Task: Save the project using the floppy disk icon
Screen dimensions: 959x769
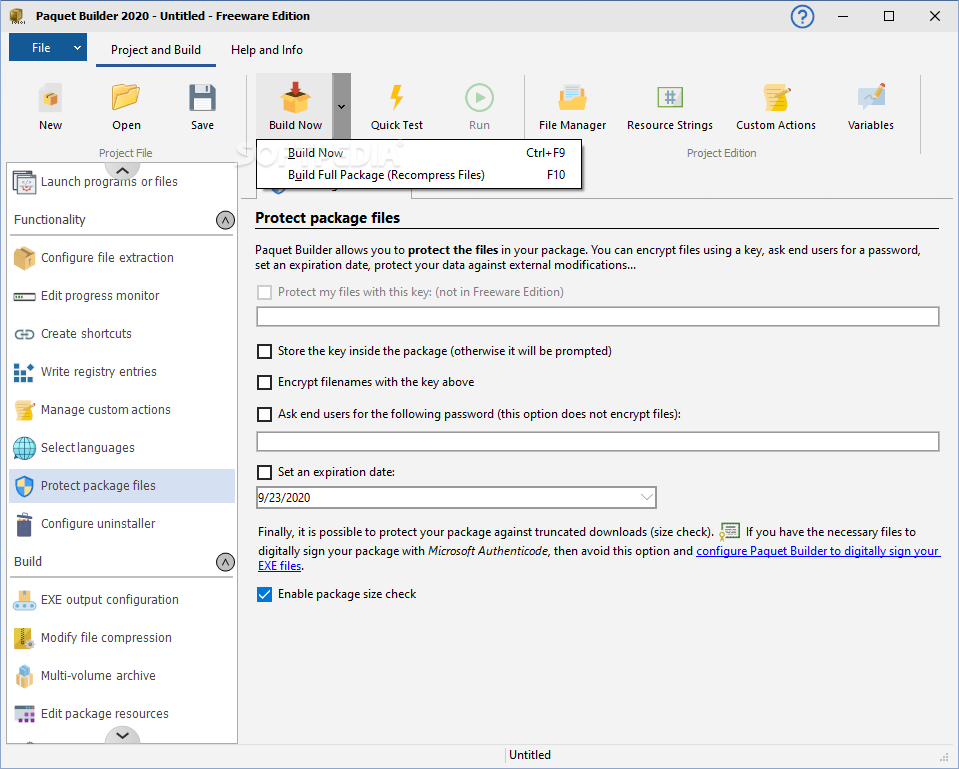Action: [202, 98]
